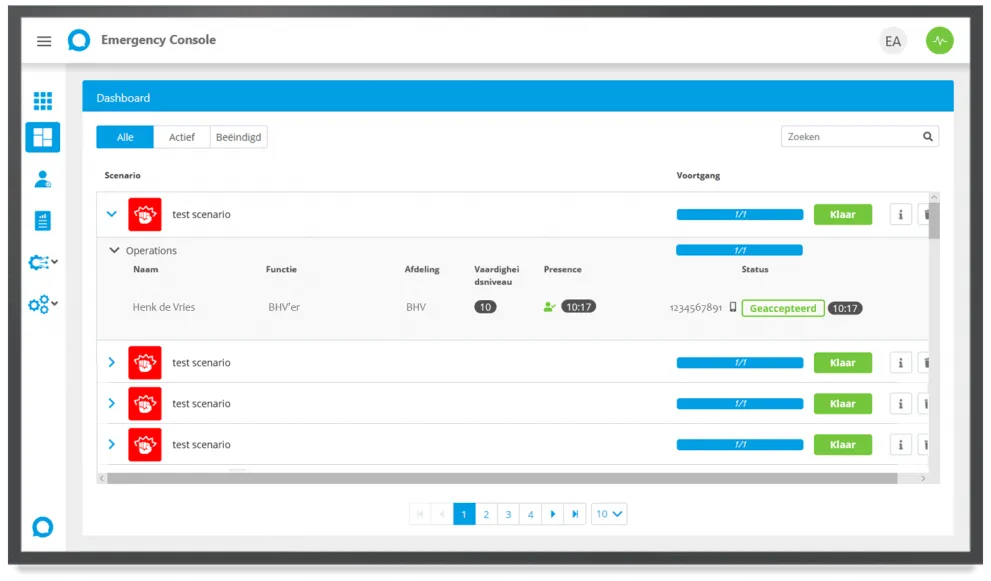
Task: Click the second test scenario's red alarm icon
Action: point(145,363)
